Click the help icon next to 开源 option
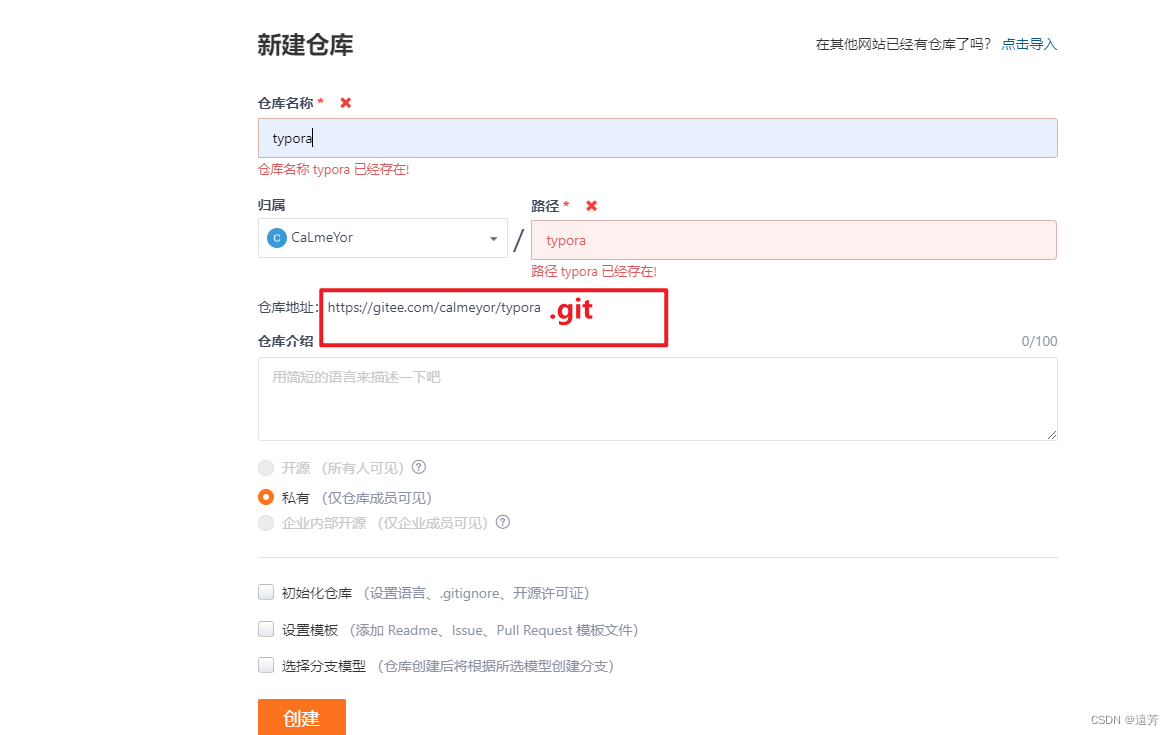 (x=418, y=467)
